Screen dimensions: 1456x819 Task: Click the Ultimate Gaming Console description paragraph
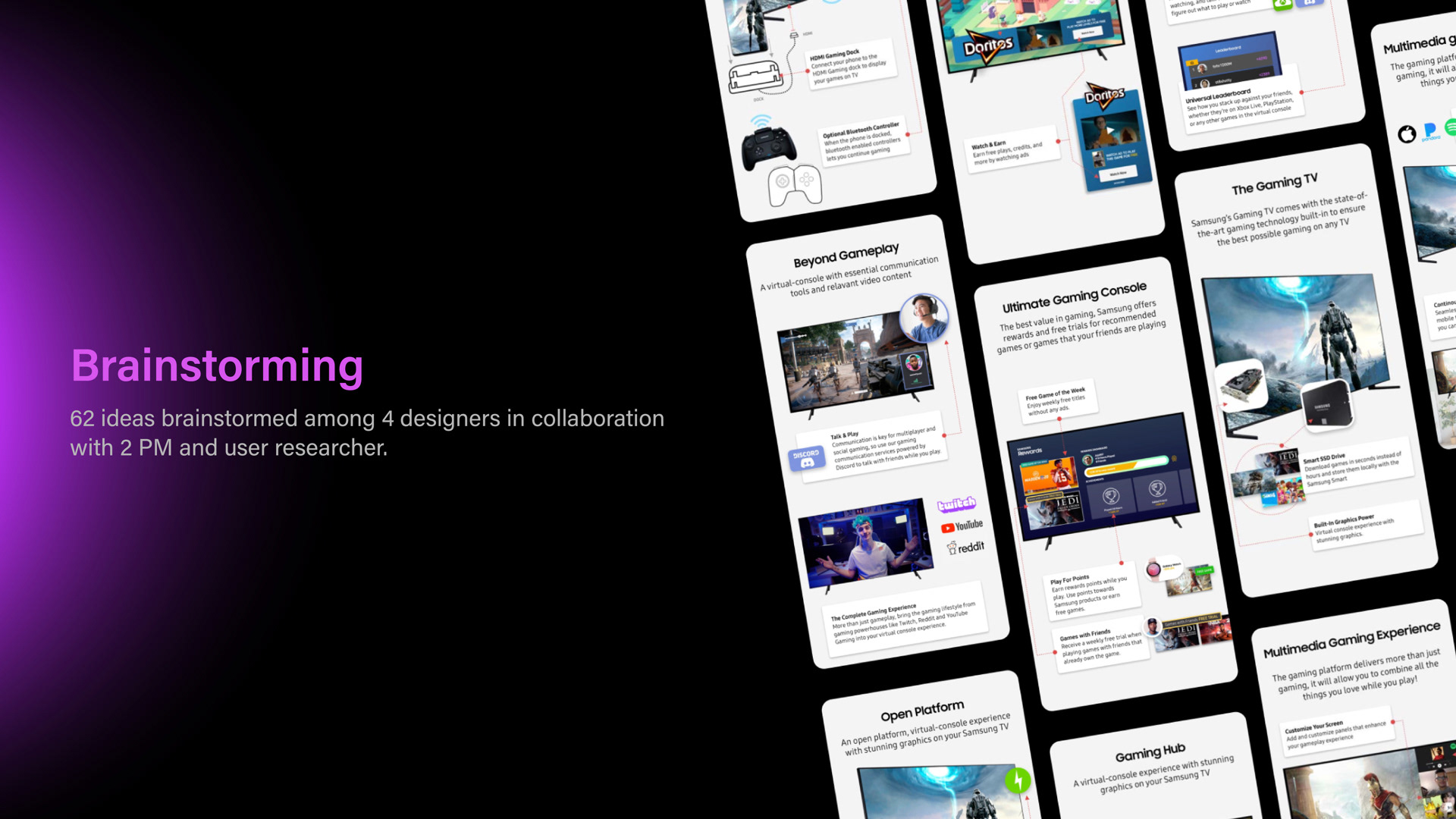(1081, 326)
